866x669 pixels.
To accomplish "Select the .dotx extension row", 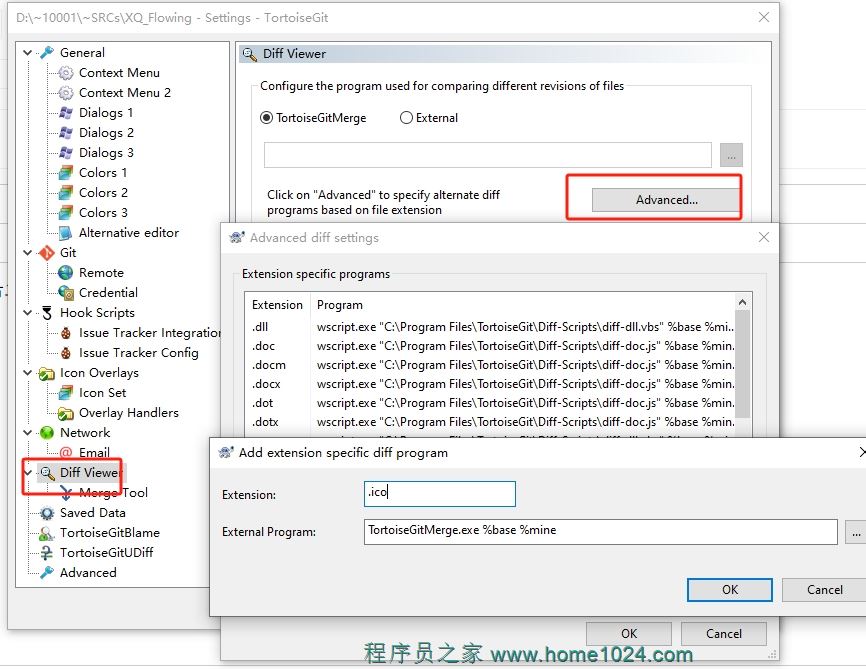I will pyautogui.click(x=490, y=422).
